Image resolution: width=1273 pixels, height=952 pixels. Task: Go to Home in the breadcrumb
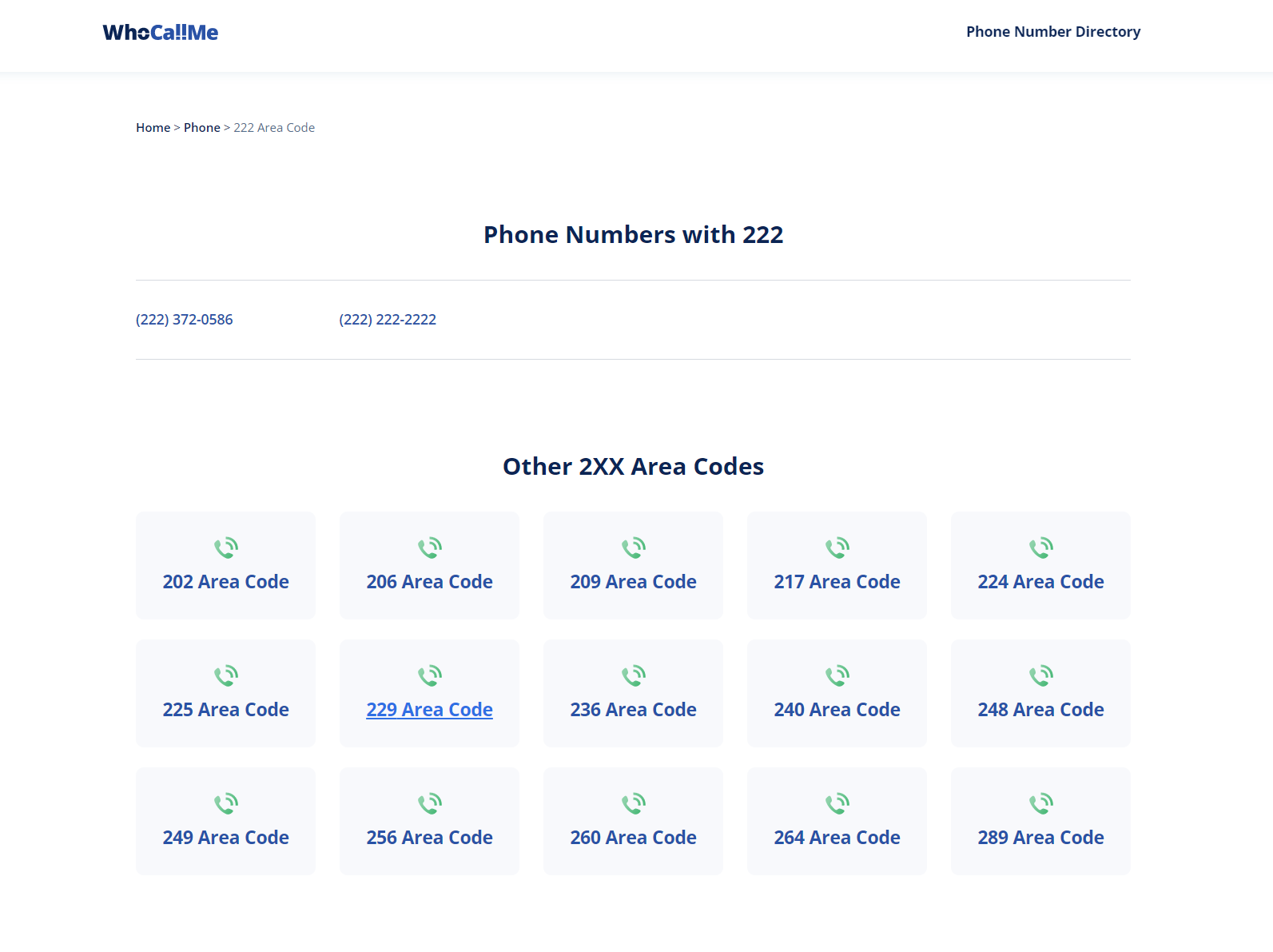click(153, 128)
